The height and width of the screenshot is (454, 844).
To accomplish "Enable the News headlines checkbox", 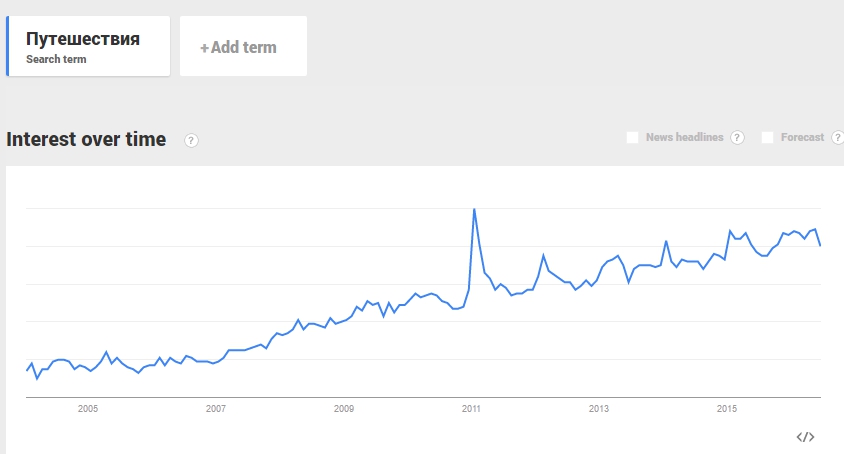I will click(632, 137).
